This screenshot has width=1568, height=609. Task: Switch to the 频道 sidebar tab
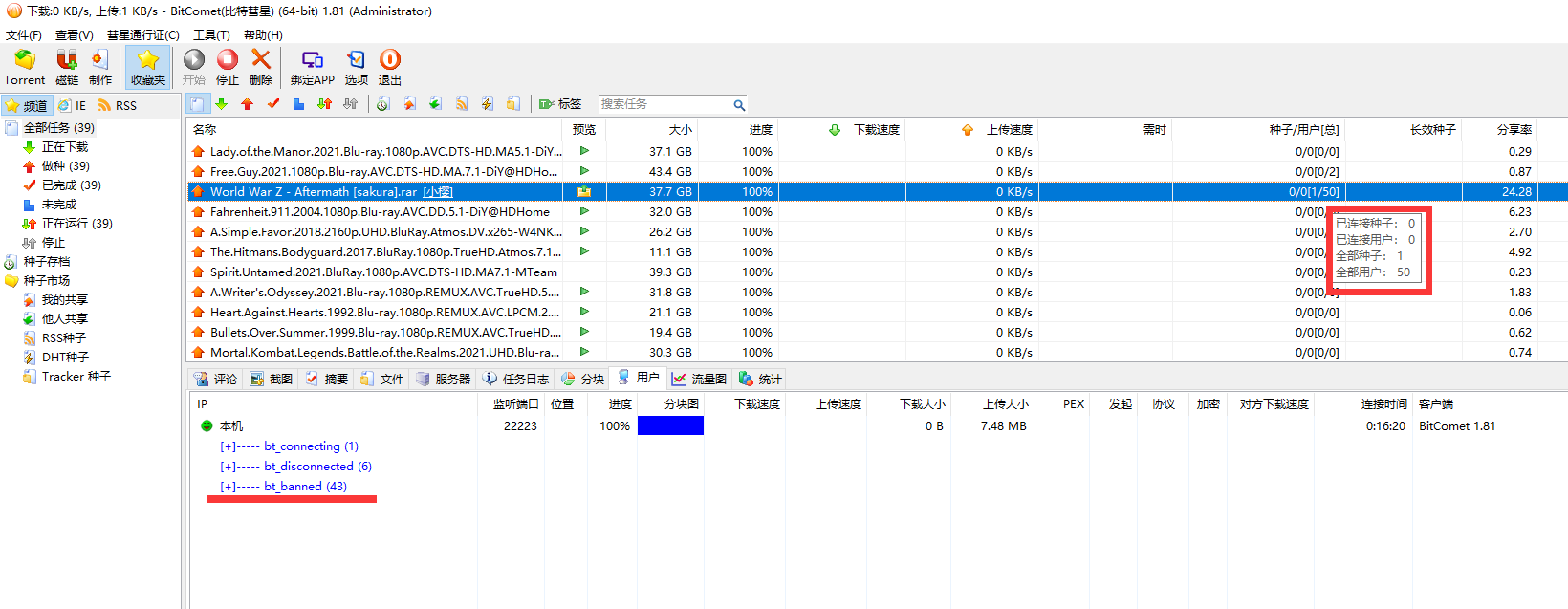[x=27, y=105]
